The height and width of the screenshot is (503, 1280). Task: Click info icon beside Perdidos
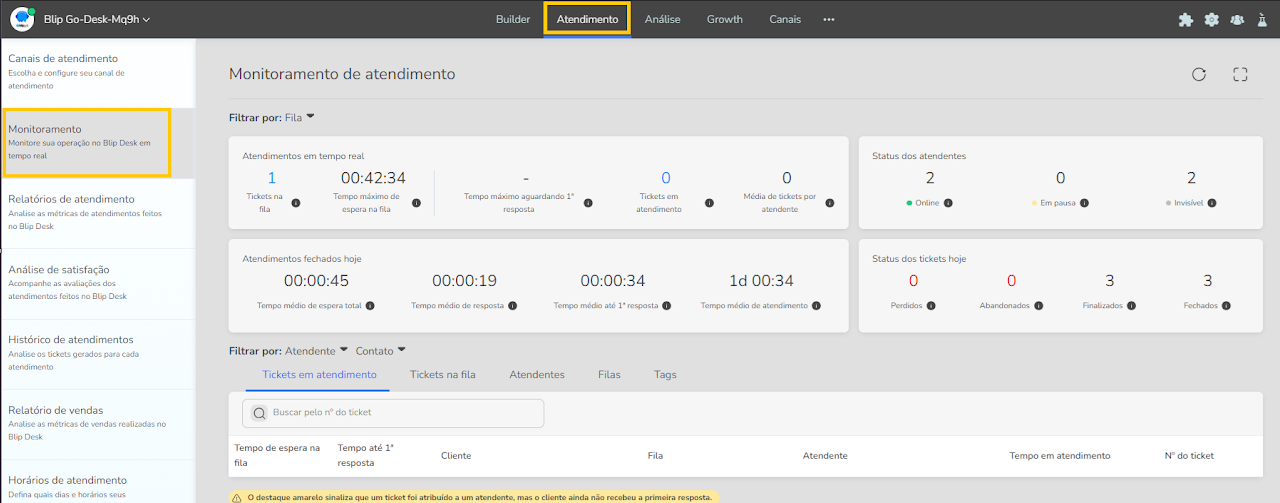(x=930, y=305)
